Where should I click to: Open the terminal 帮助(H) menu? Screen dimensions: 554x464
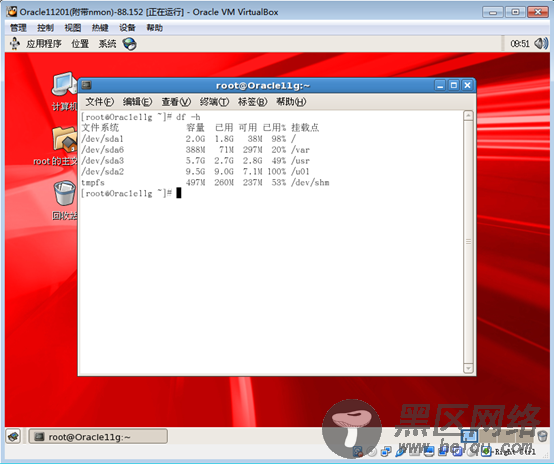(291, 102)
